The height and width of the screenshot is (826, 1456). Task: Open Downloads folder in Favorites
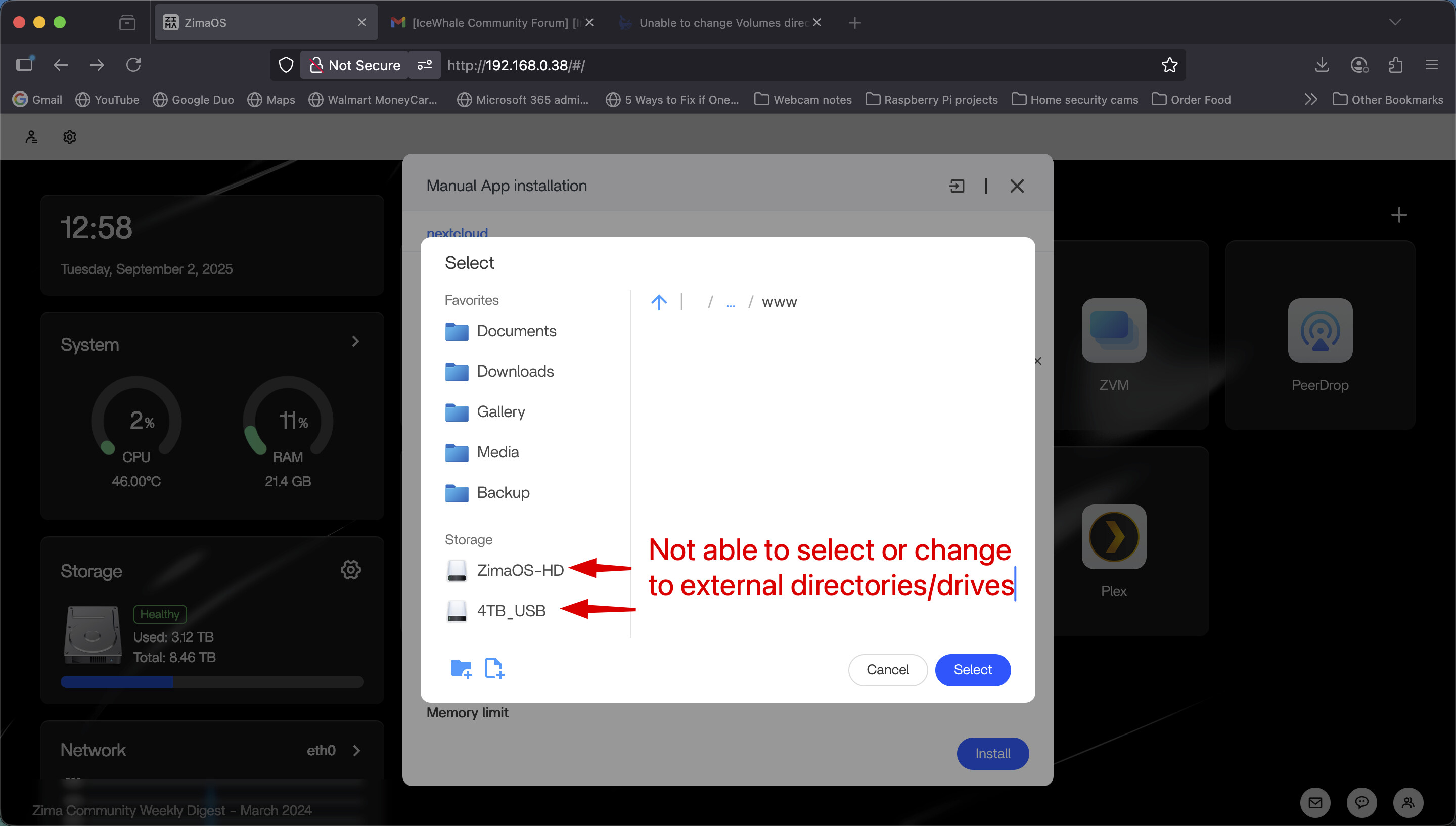coord(515,371)
